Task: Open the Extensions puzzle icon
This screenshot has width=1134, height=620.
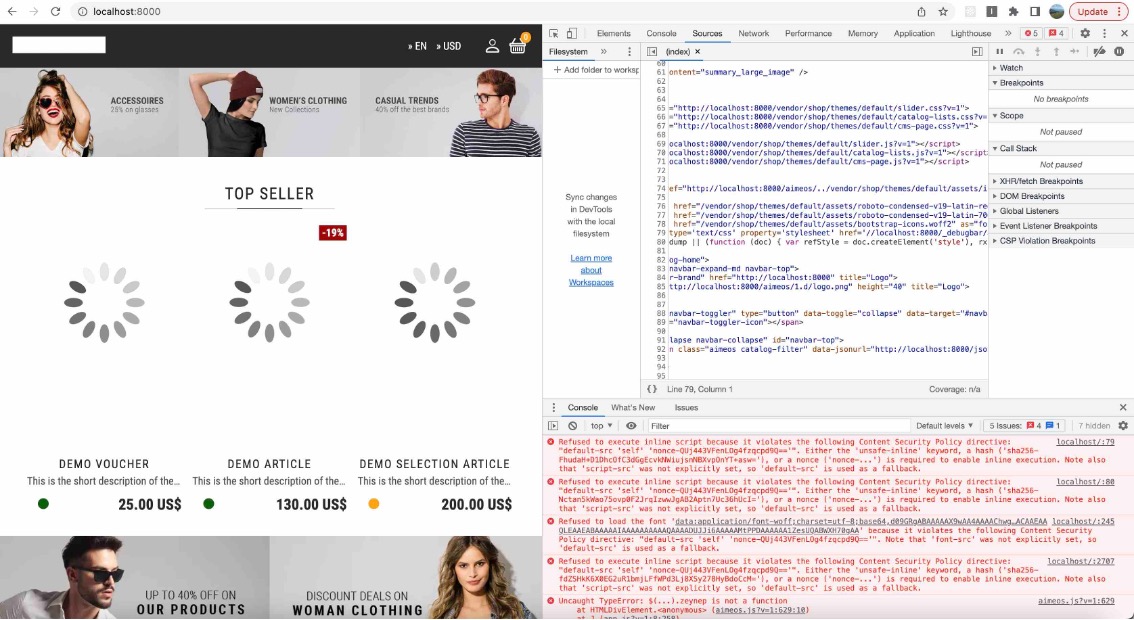Action: click(1013, 12)
